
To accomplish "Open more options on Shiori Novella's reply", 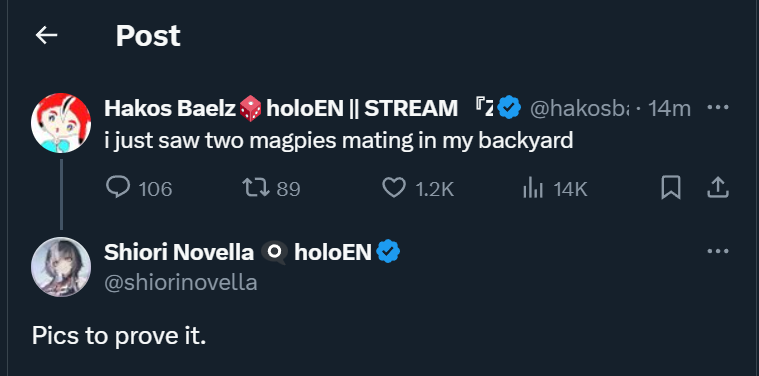I will (x=718, y=251).
